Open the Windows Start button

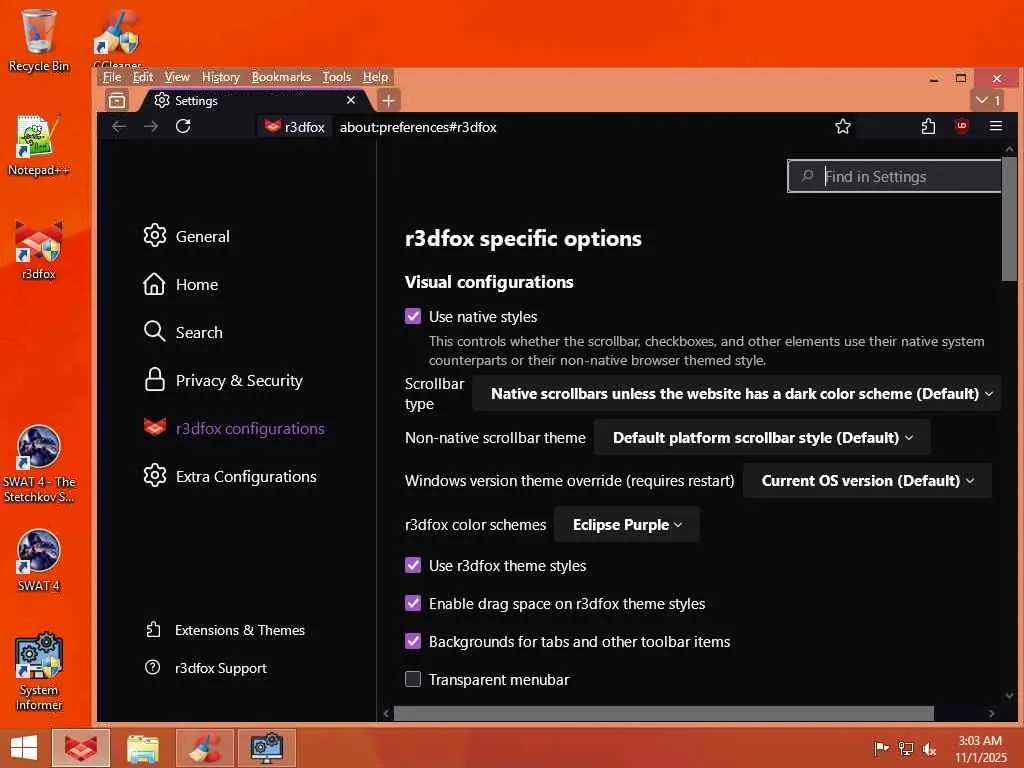click(x=24, y=748)
